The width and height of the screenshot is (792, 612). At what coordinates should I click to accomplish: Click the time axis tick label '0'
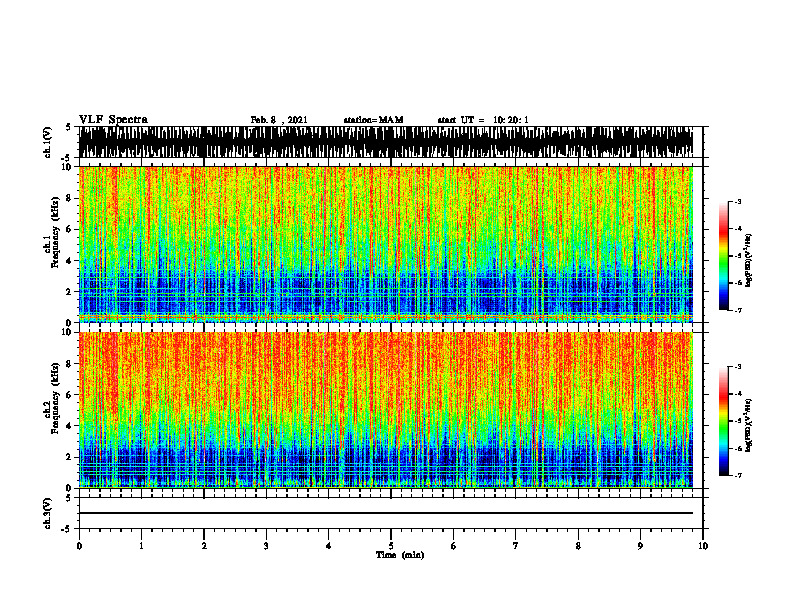point(79,546)
